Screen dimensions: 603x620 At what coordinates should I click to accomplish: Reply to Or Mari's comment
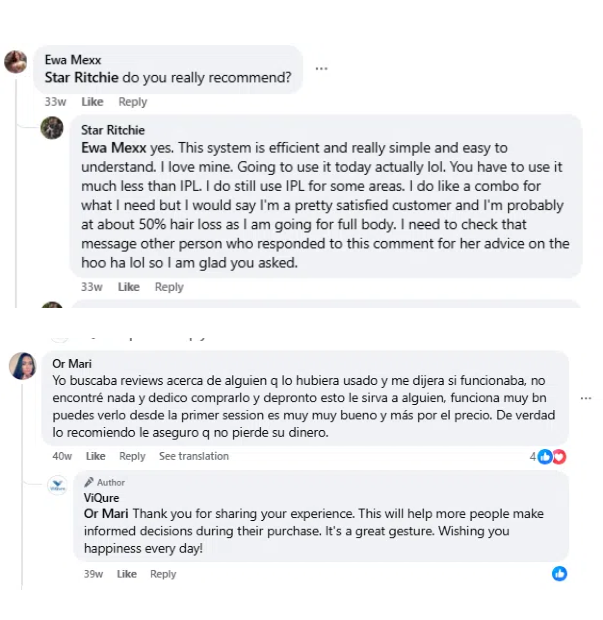(x=132, y=456)
